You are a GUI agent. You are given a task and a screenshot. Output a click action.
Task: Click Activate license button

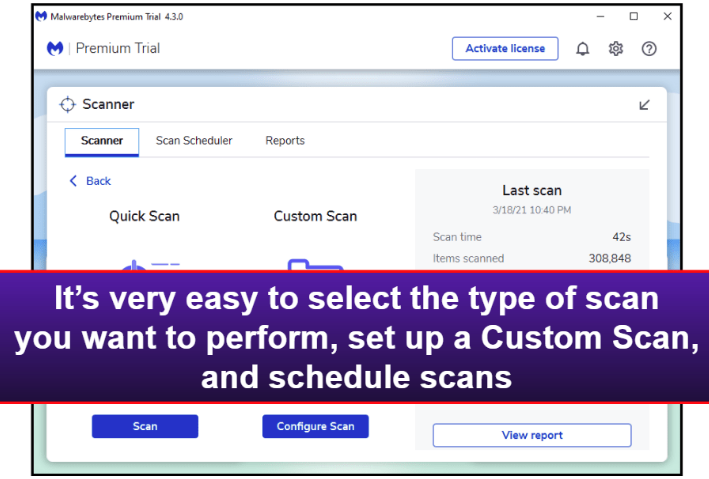click(x=505, y=48)
